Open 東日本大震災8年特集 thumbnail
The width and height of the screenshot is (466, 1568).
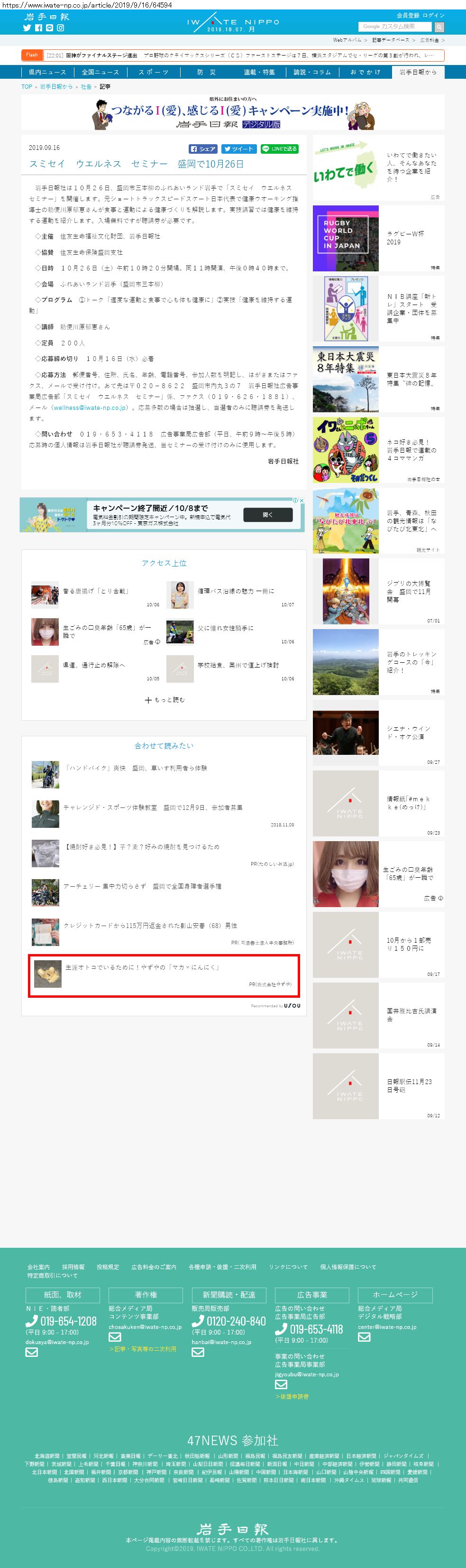pos(346,380)
